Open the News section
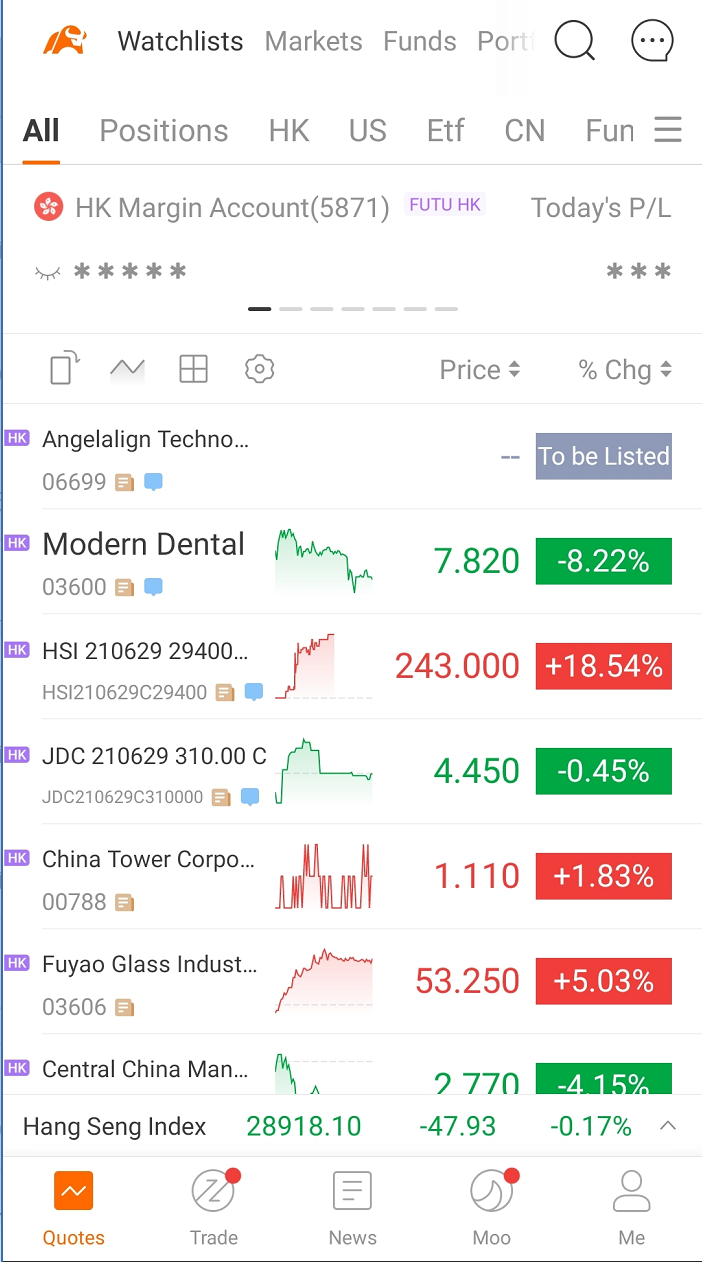 (352, 1205)
